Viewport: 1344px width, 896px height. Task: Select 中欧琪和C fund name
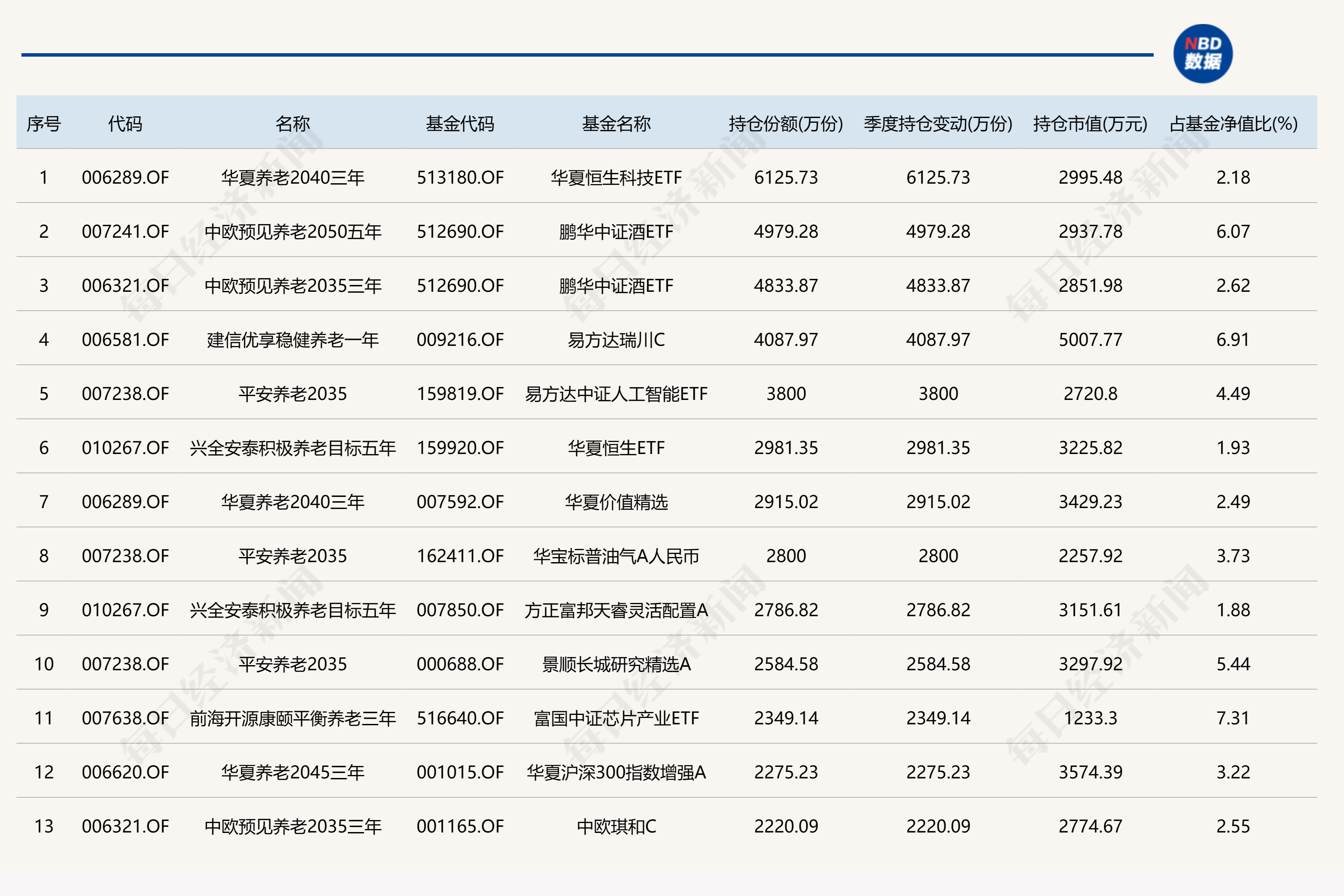coord(617,826)
